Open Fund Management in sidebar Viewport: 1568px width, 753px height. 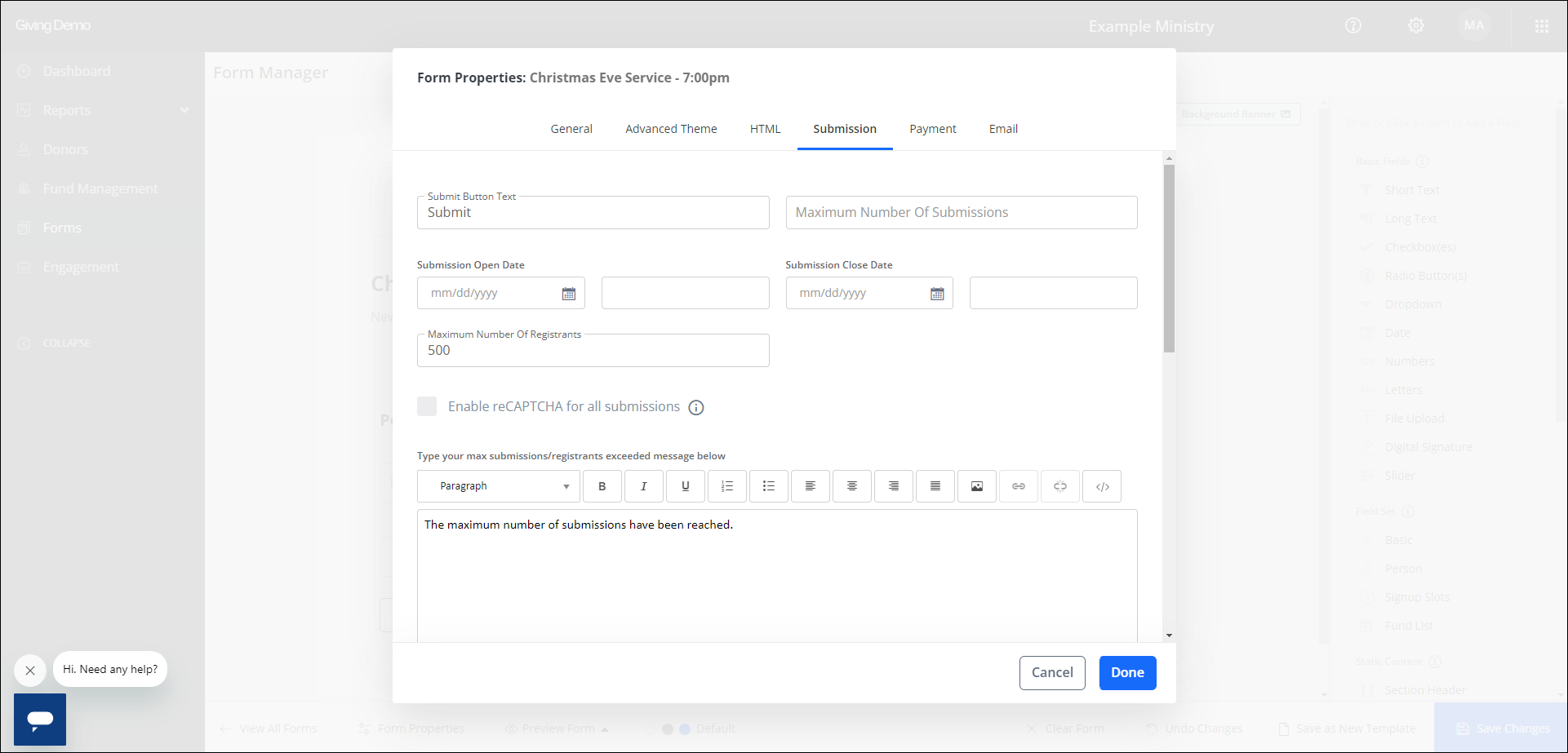tap(100, 188)
